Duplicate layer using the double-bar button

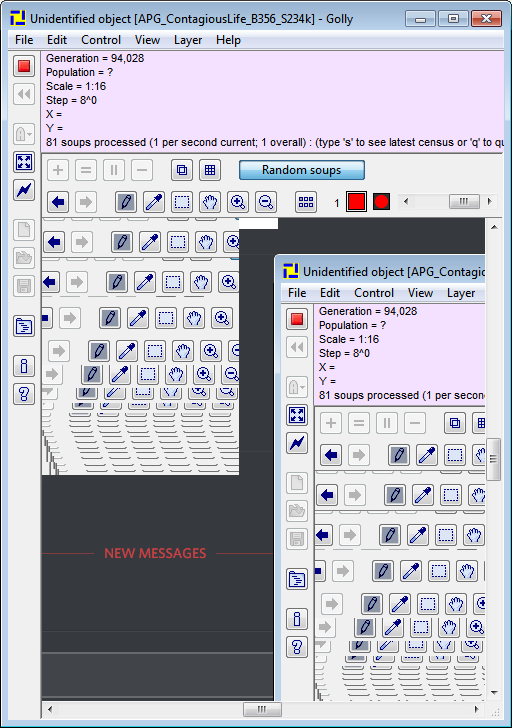[x=114, y=170]
